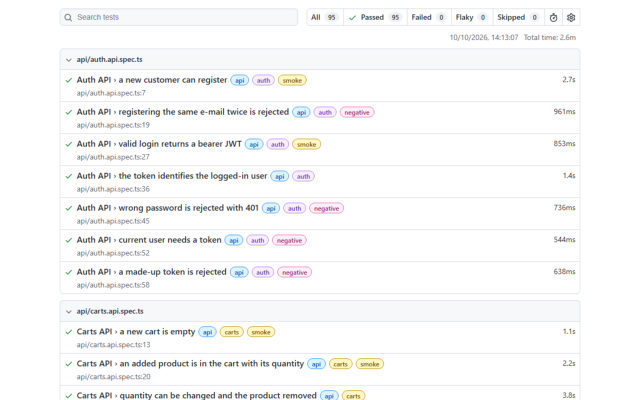Collapse api/auth.api.spec.ts group chevron
The width and height of the screenshot is (640, 400).
point(69,60)
